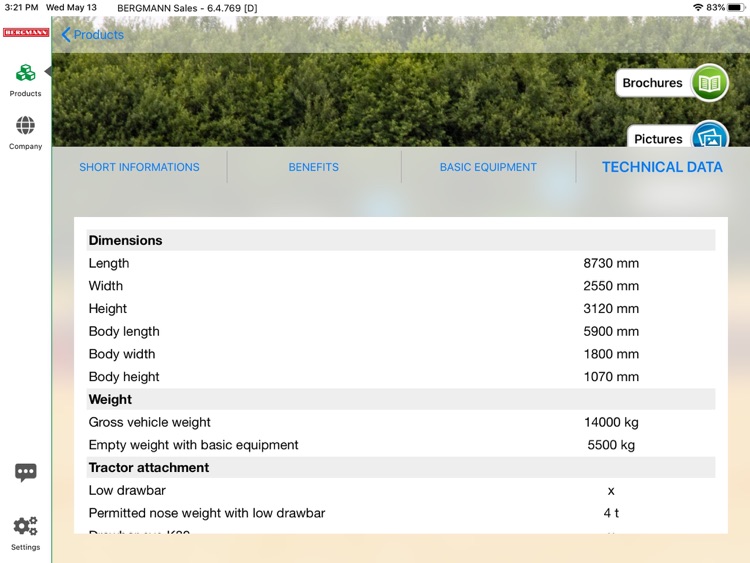Check the Wi-Fi status icon
The height and width of the screenshot is (563, 750).
(698, 7)
